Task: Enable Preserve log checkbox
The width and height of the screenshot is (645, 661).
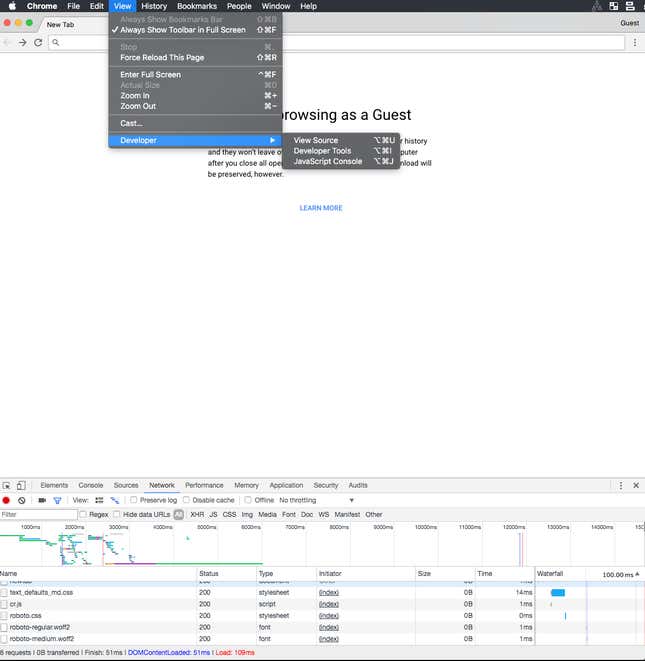Action: point(134,500)
